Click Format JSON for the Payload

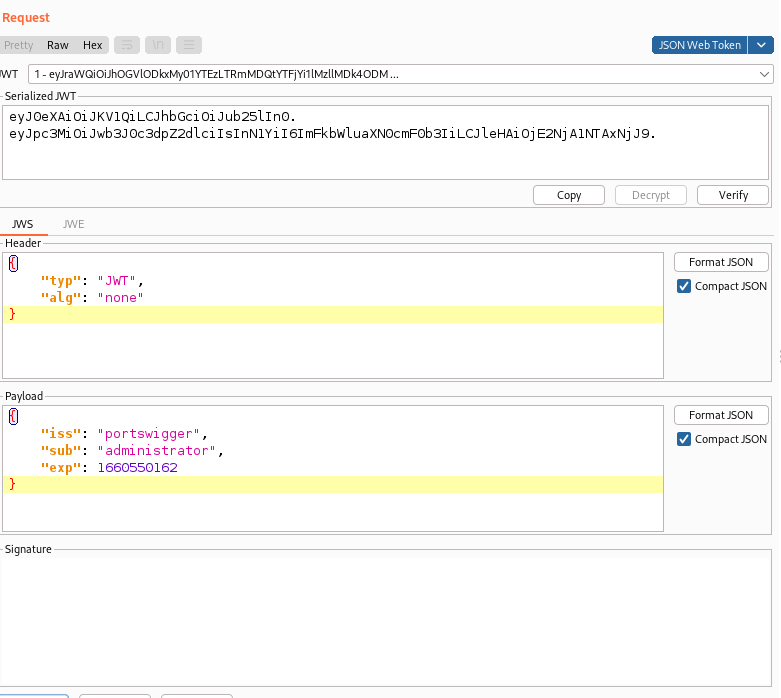(721, 415)
